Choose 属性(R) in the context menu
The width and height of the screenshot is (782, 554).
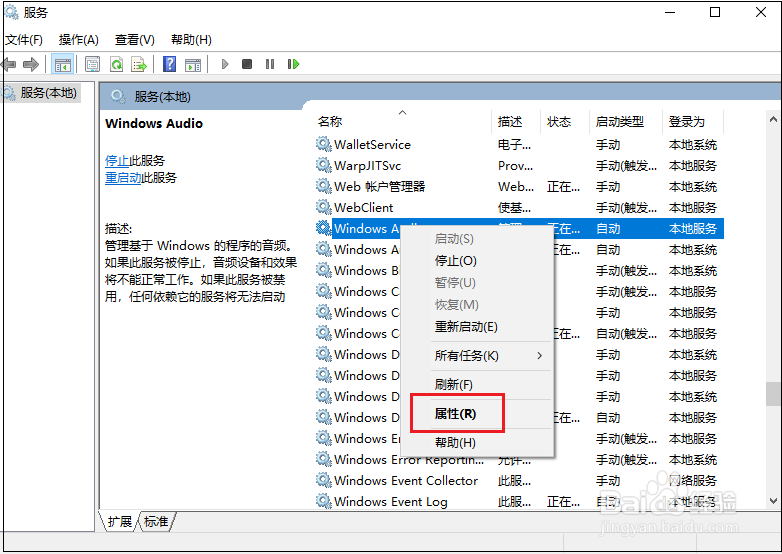(478, 413)
